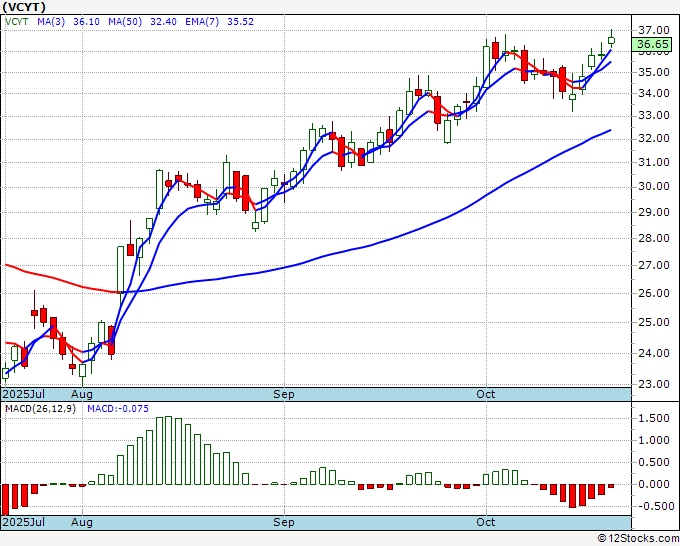Image resolution: width=680 pixels, height=546 pixels.
Task: Click the MACD:-0.075 value label
Action: click(118, 409)
